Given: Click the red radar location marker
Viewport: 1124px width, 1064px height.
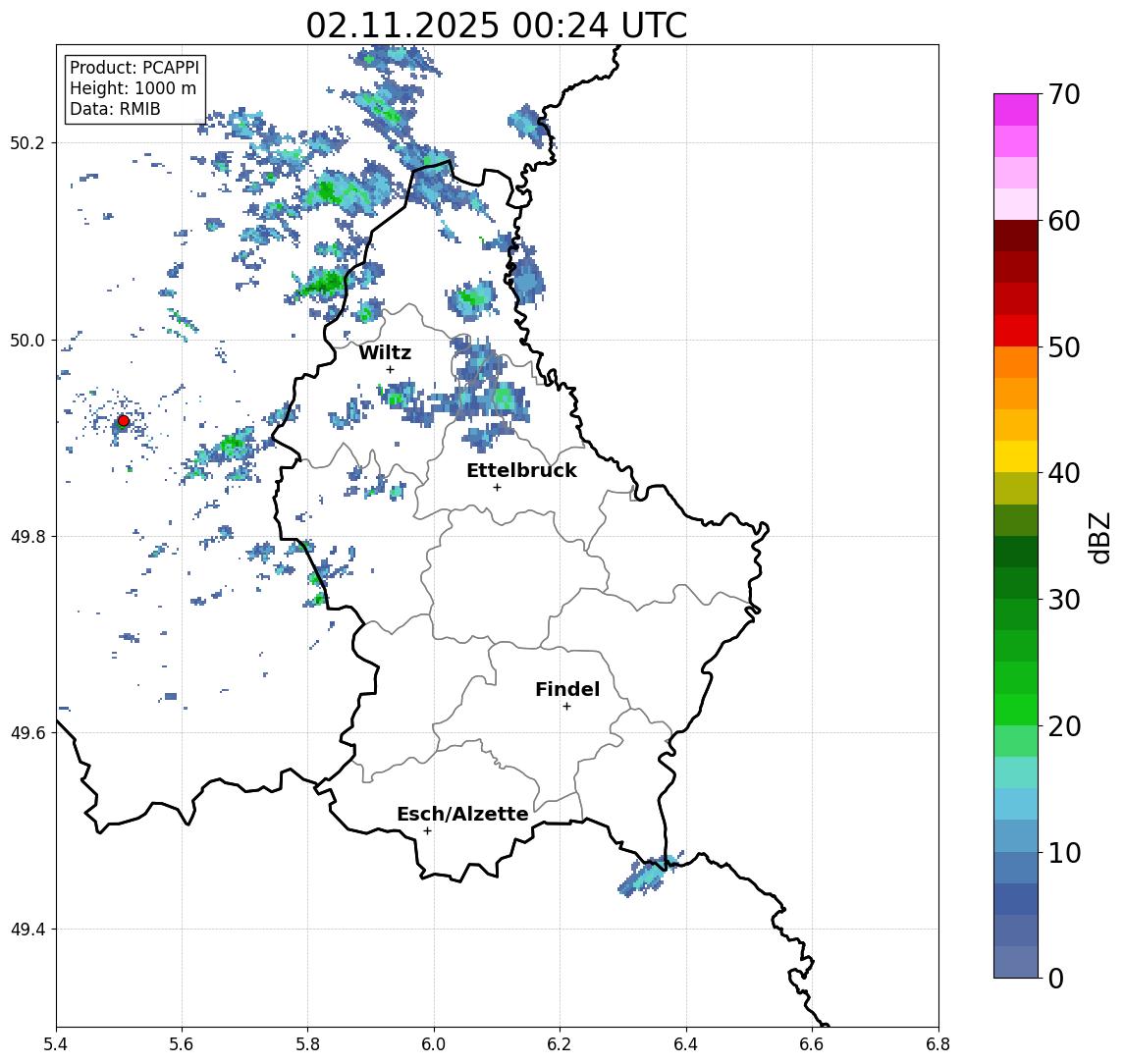Looking at the screenshot, I should tap(124, 421).
